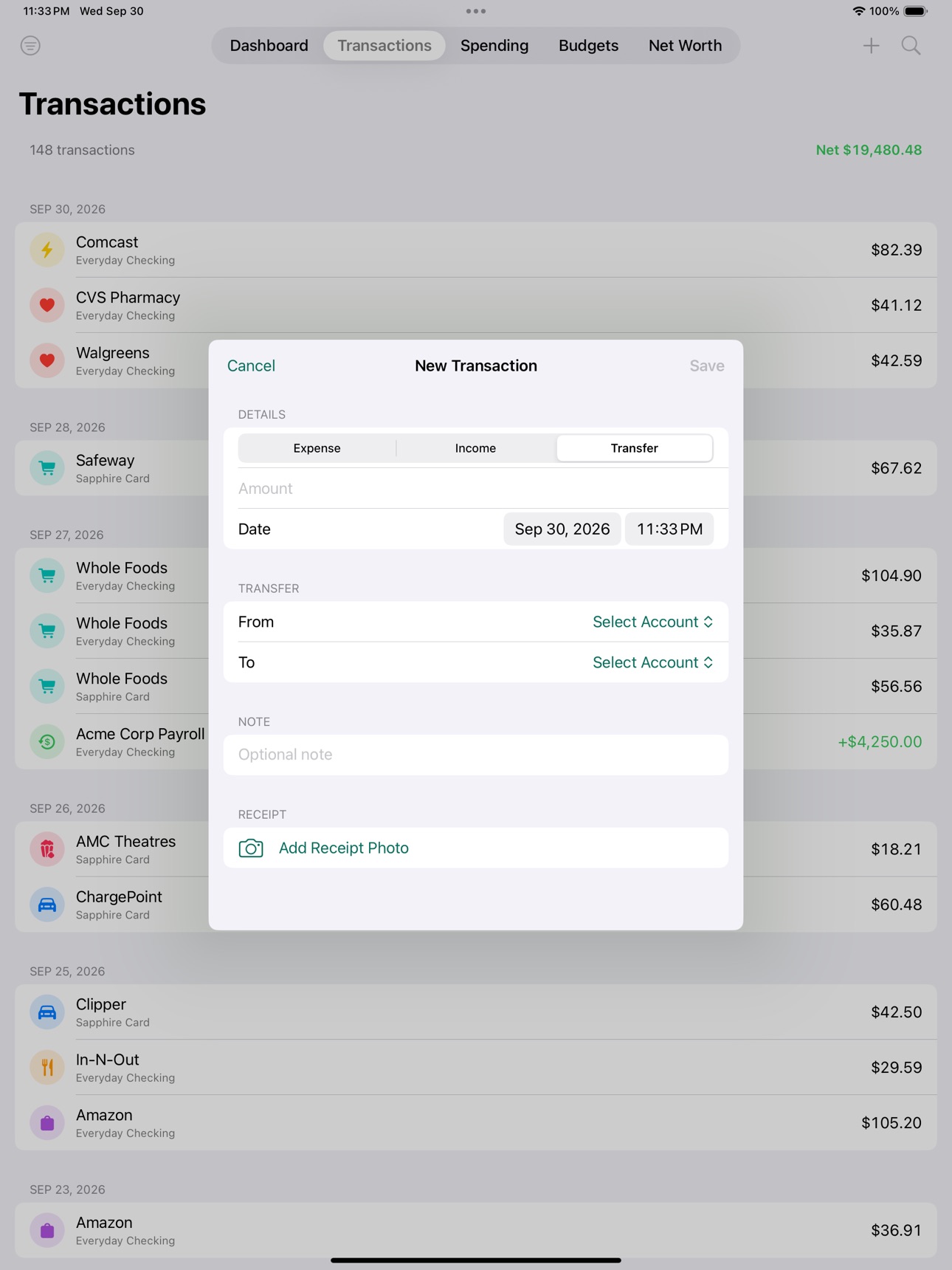Tap the Walgreens heart icon
The width and height of the screenshot is (952, 1270).
[47, 360]
